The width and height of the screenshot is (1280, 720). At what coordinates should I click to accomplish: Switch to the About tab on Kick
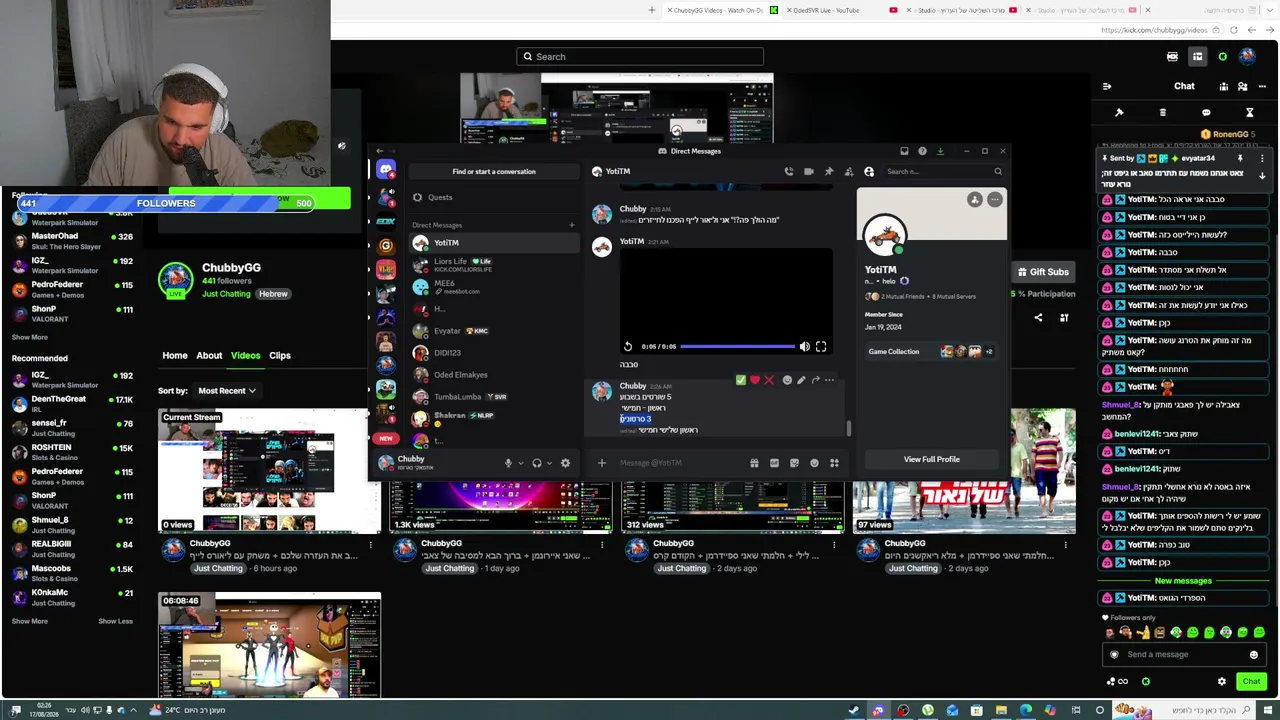[209, 356]
